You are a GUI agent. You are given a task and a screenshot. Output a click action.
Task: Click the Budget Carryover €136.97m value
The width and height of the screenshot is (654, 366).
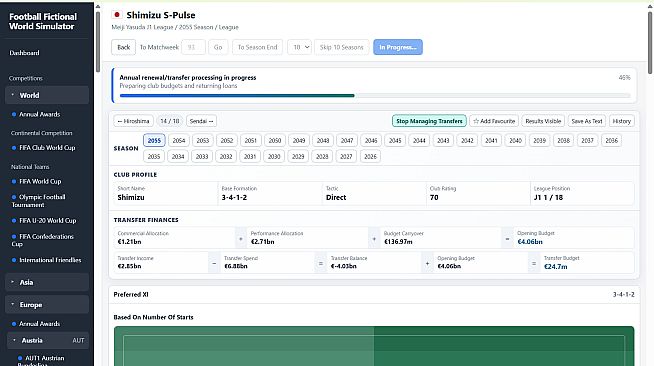[398, 241]
